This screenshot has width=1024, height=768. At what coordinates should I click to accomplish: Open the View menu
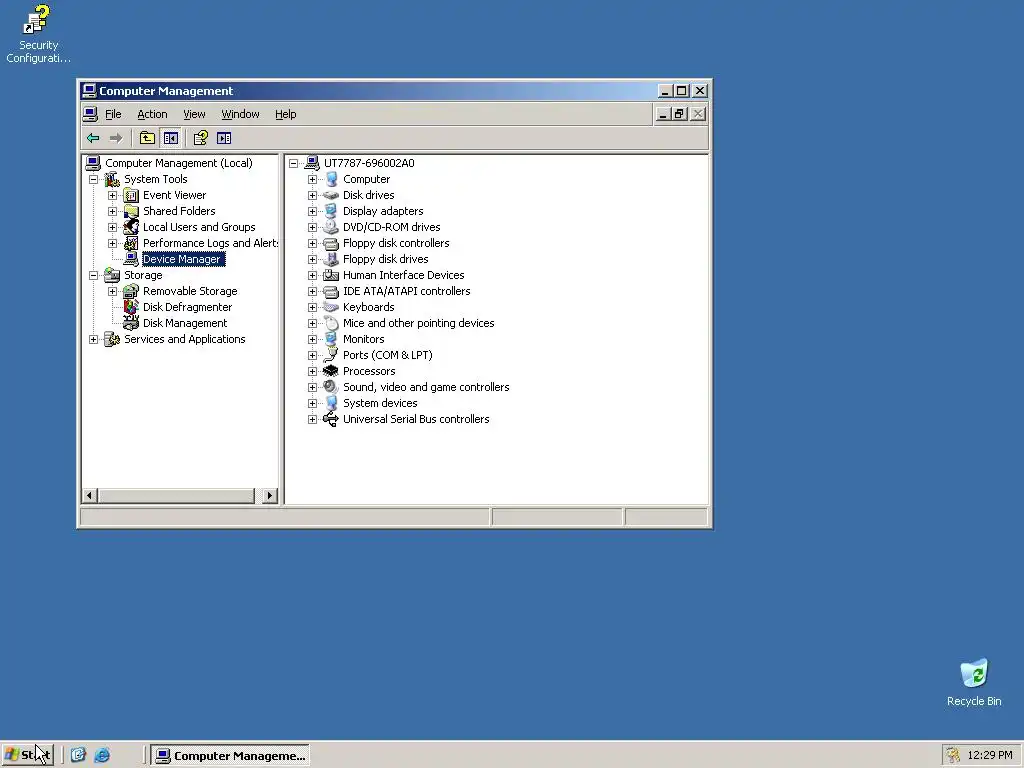tap(194, 114)
